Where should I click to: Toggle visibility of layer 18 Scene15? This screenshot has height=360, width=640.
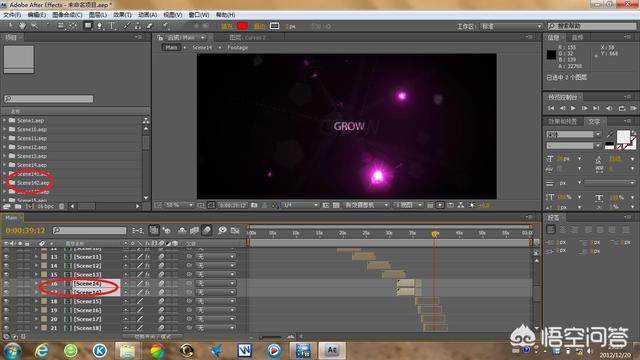click(x=6, y=301)
